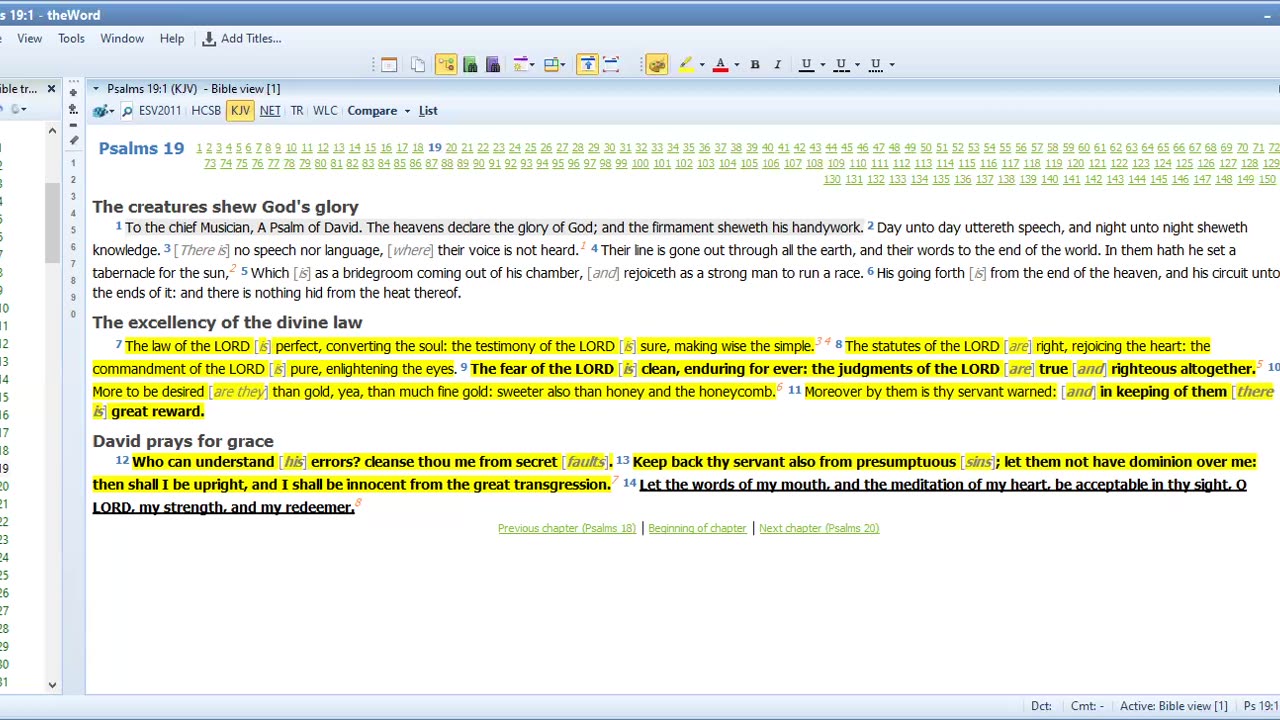1280x720 pixels.
Task: Go to Psalms chapter 1
Action: [x=199, y=148]
